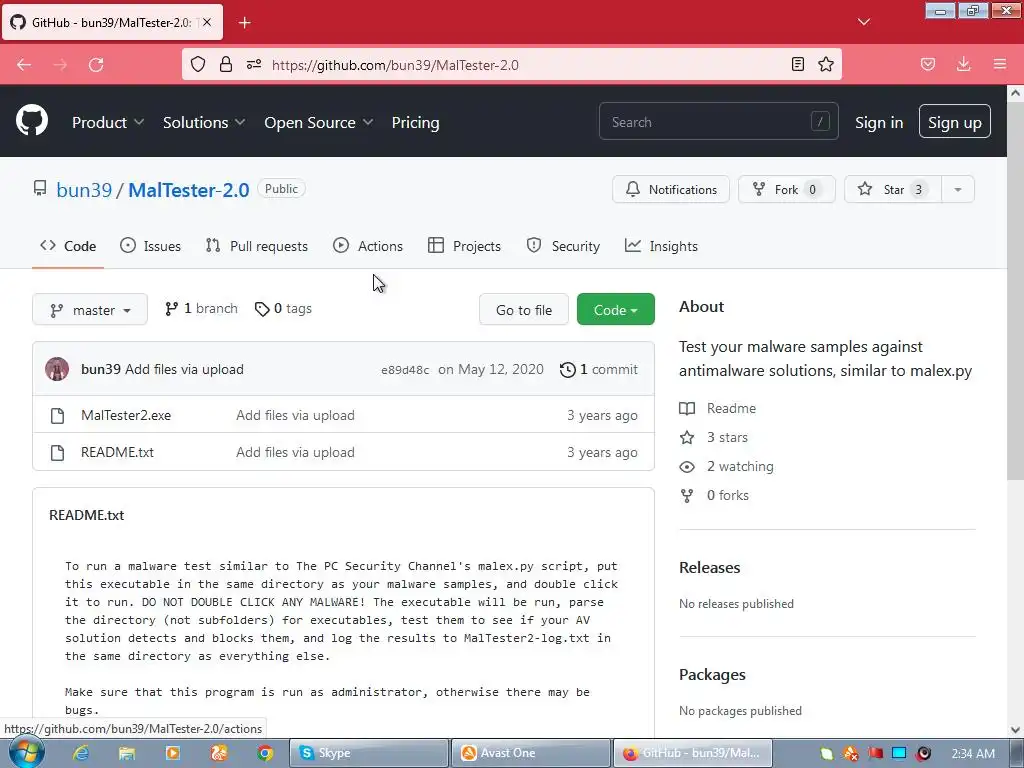Viewport: 1024px width, 768px height.
Task: View the 1 commit history link
Action: (599, 369)
